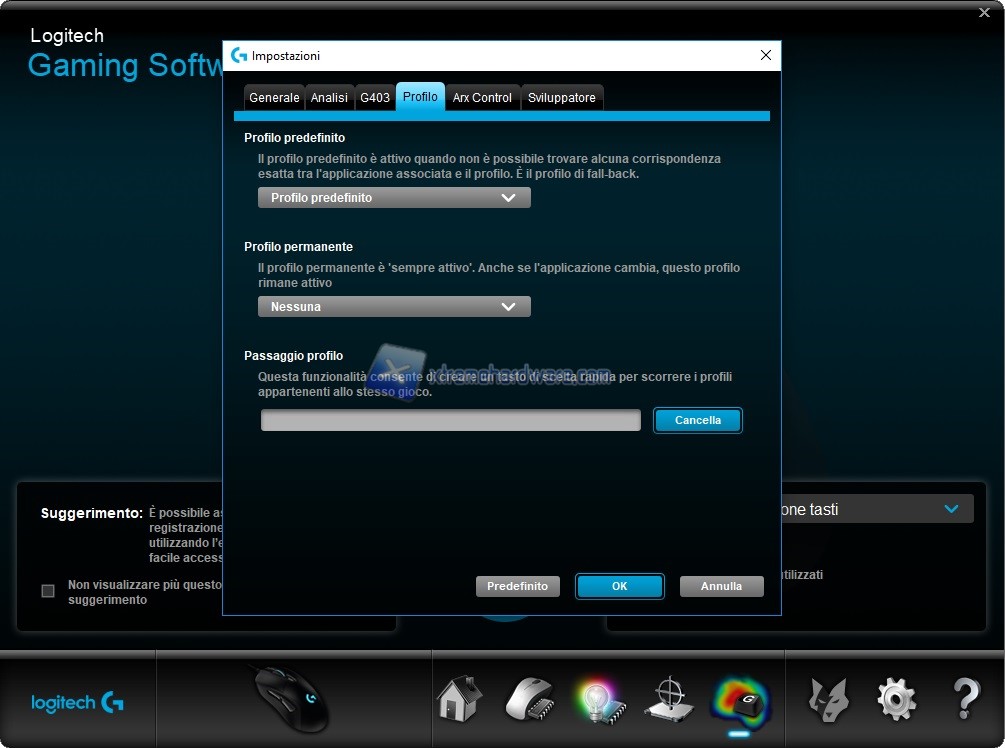This screenshot has height=748, width=1005.
Task: Expand the dropdown behind dialog ending 'one tasti'
Action: 951,509
